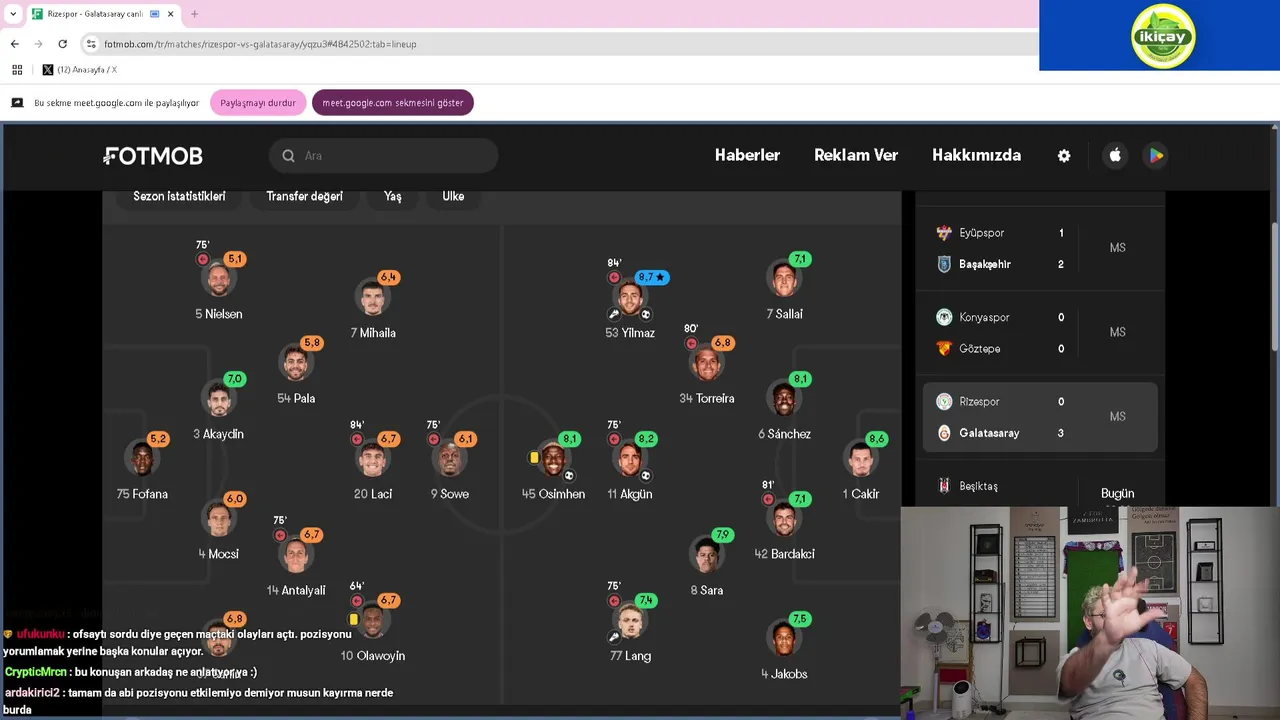The image size is (1280, 720).
Task: Click Osimhen's yellow card icon
Action: click(x=534, y=458)
